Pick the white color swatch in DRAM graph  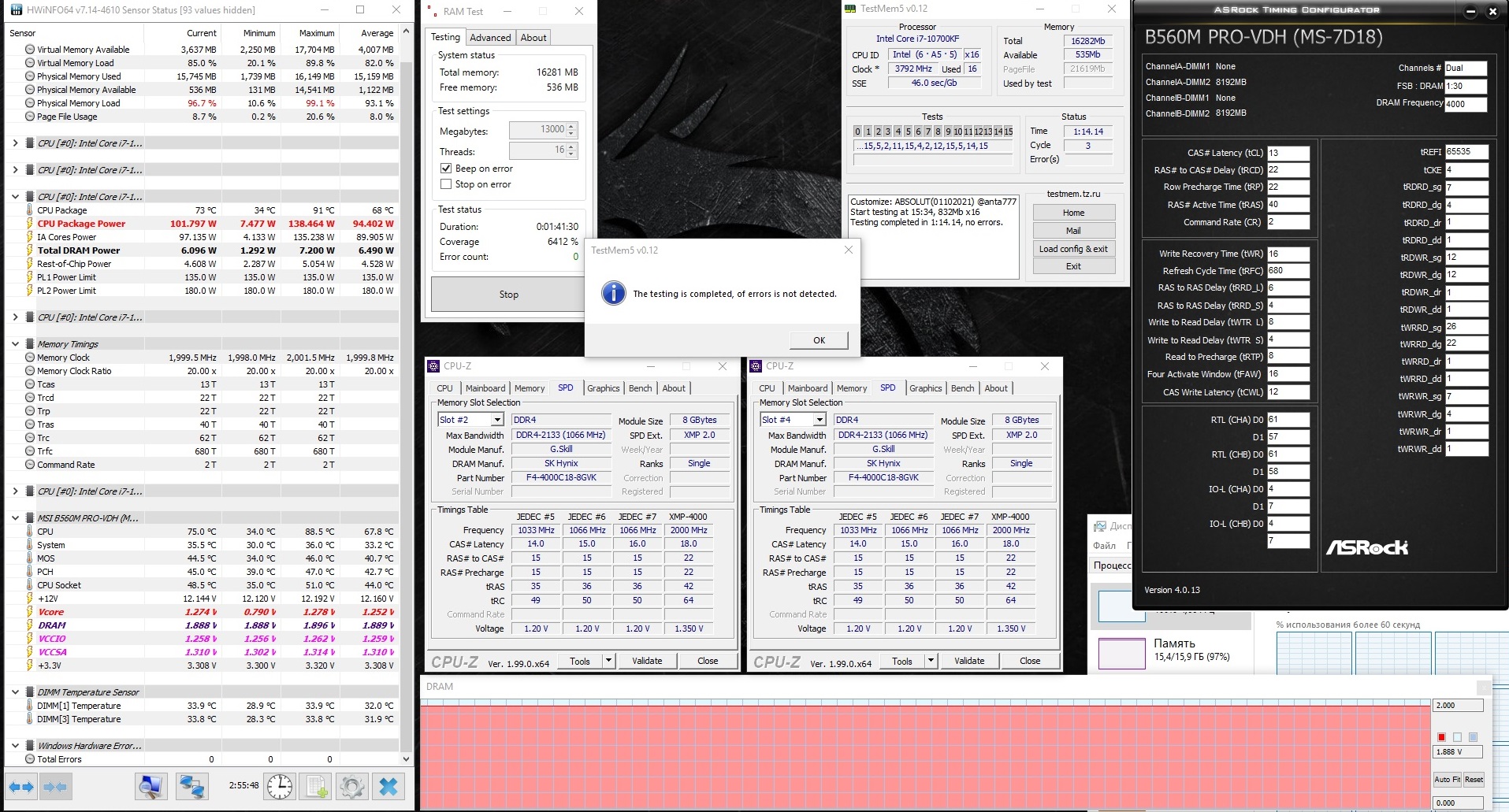tap(1457, 737)
